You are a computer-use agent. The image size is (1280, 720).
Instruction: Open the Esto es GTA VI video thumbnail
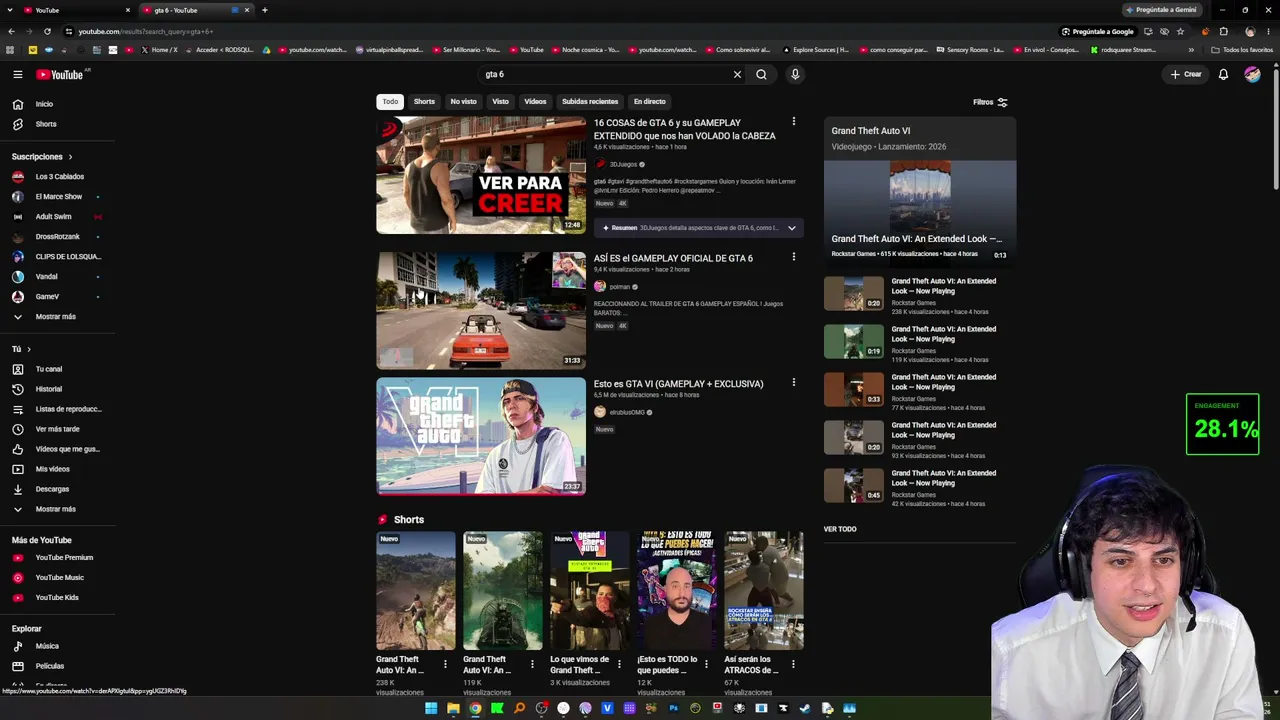coord(481,436)
